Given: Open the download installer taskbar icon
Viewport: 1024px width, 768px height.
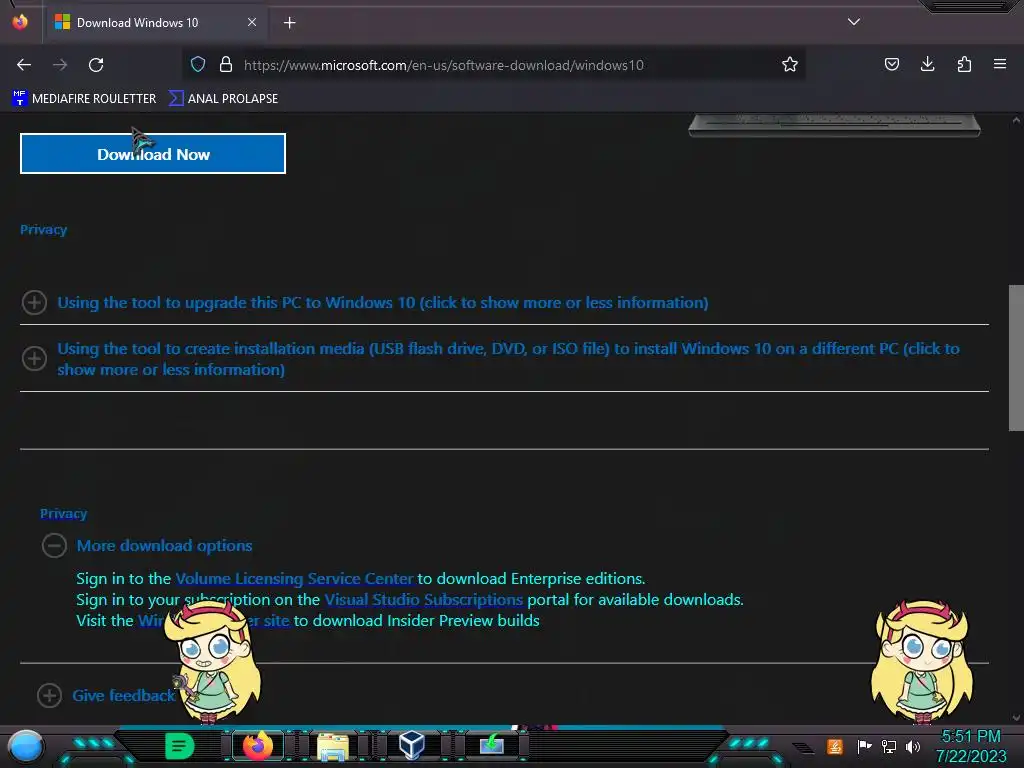Looking at the screenshot, I should pos(491,744).
